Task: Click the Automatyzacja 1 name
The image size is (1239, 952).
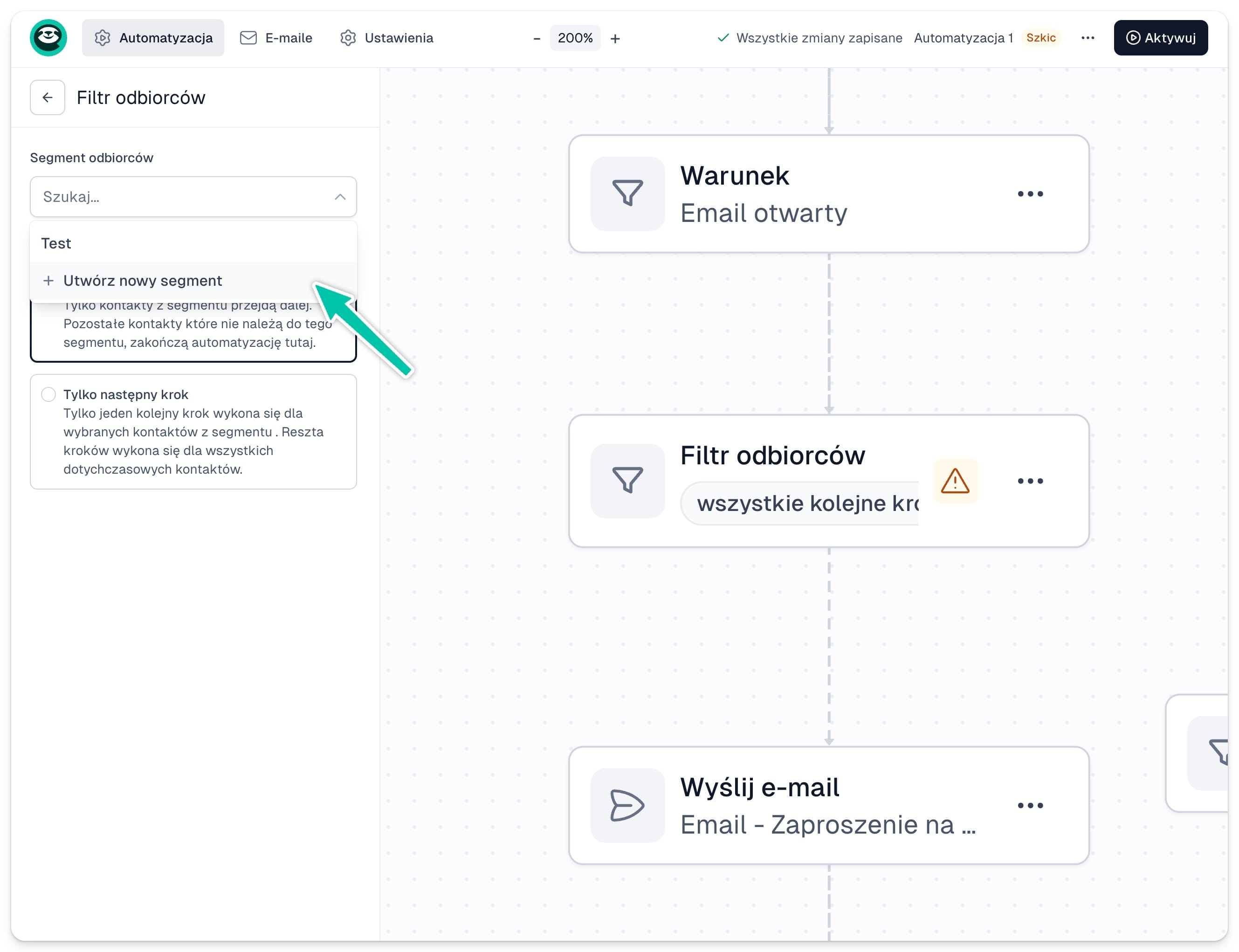Action: 963,38
